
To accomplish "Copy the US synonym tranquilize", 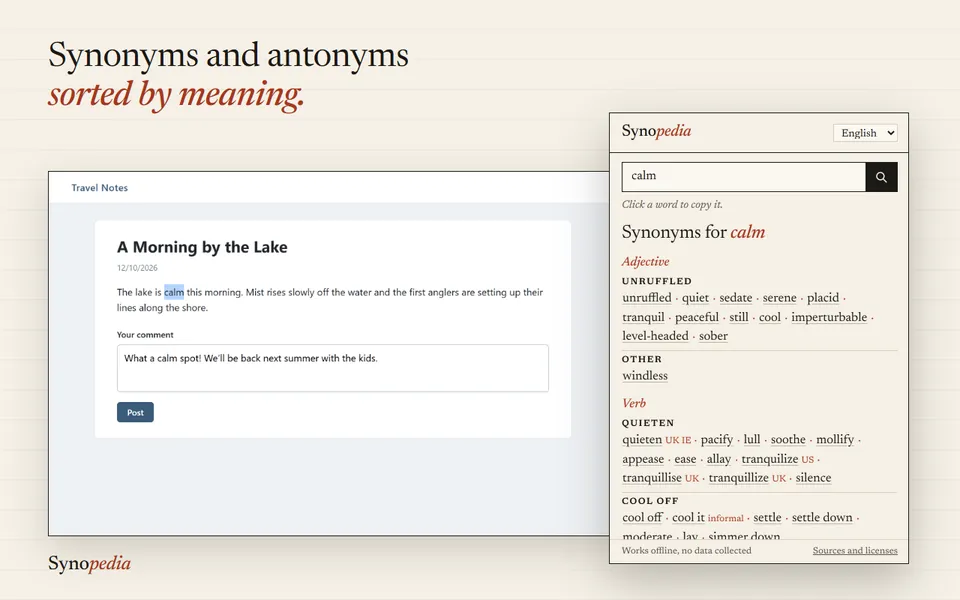I will click(770, 459).
